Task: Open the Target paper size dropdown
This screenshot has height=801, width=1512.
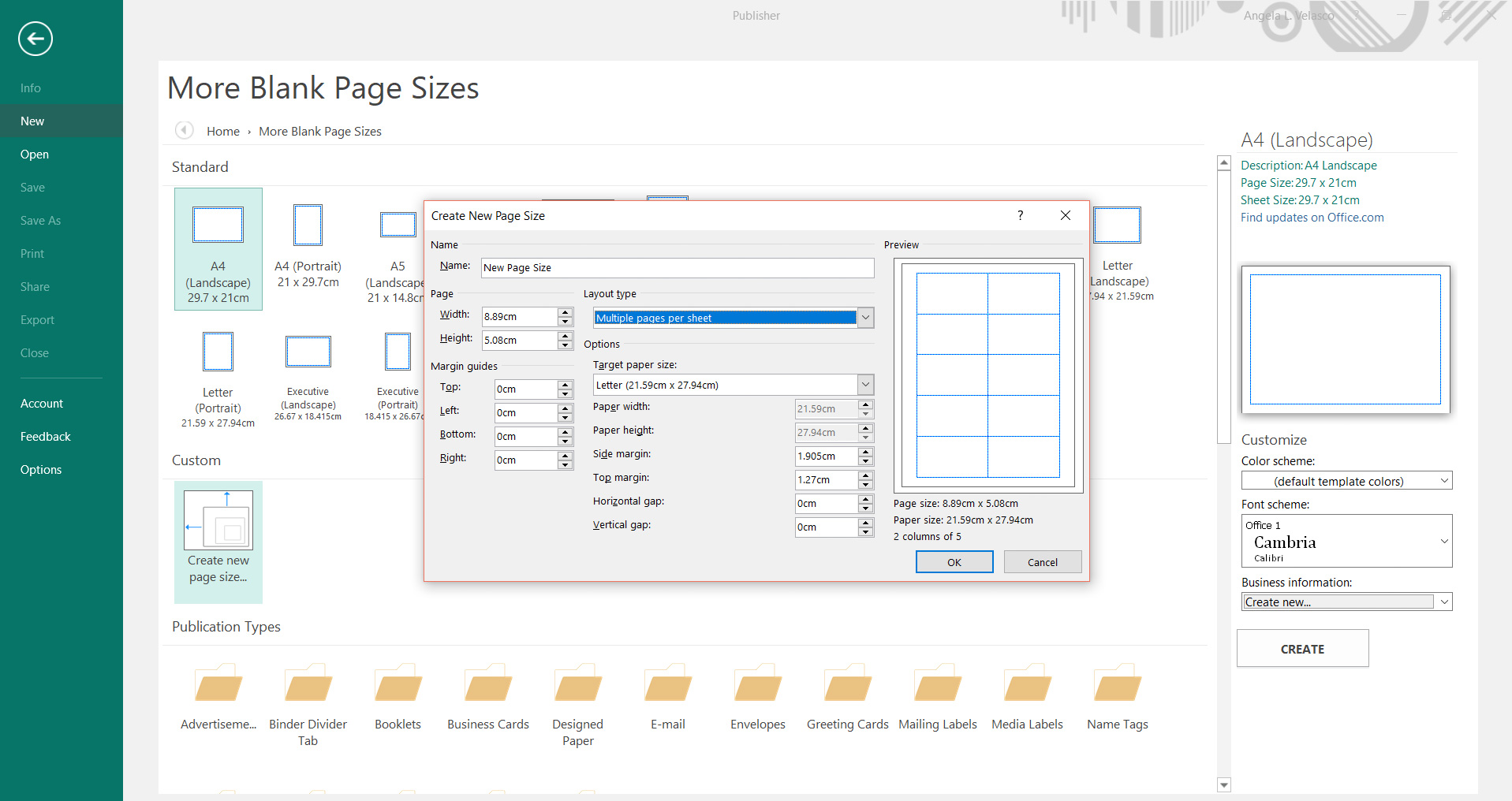Action: (865, 385)
